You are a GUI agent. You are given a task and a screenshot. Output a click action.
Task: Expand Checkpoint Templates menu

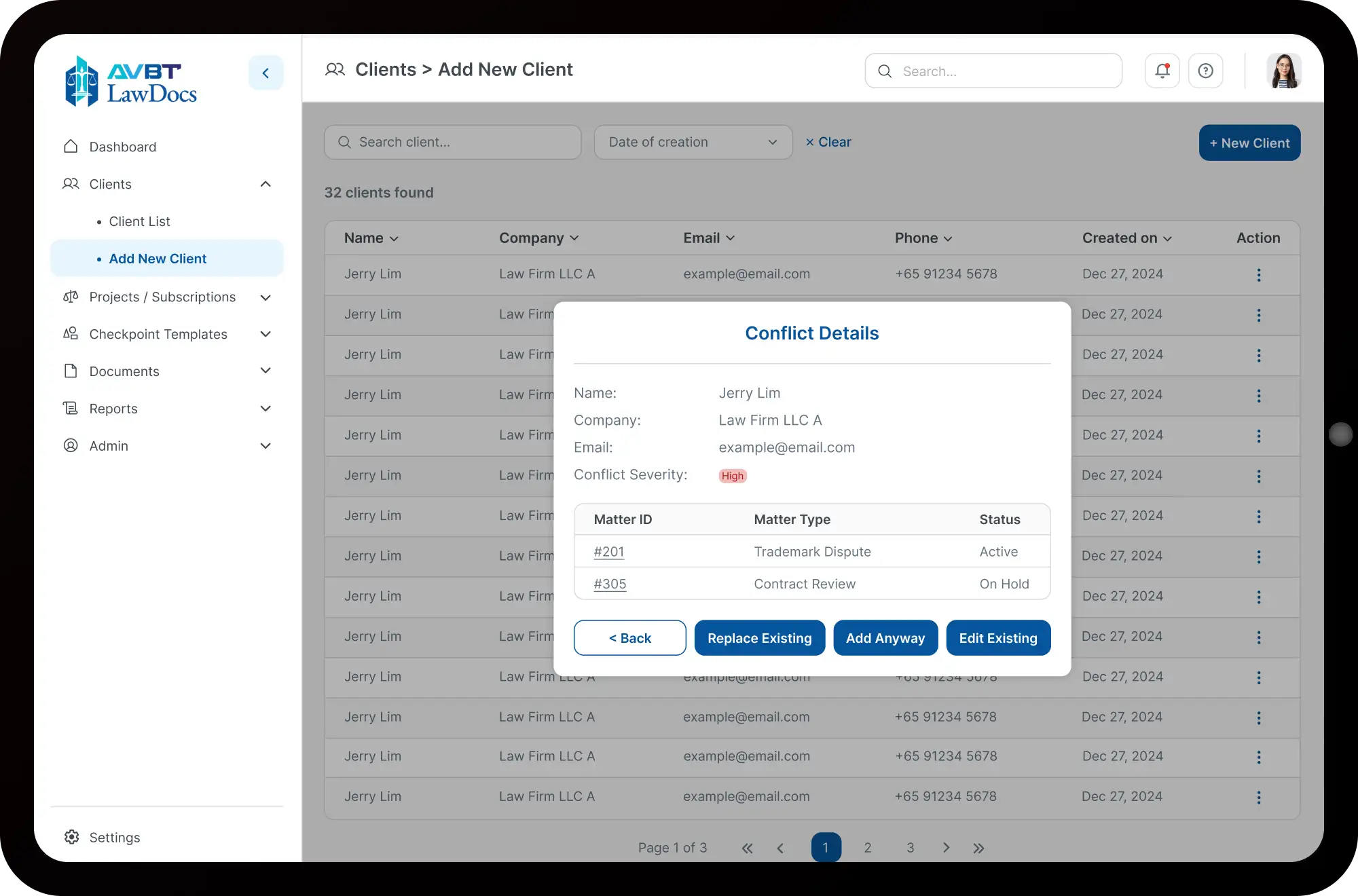tap(265, 334)
